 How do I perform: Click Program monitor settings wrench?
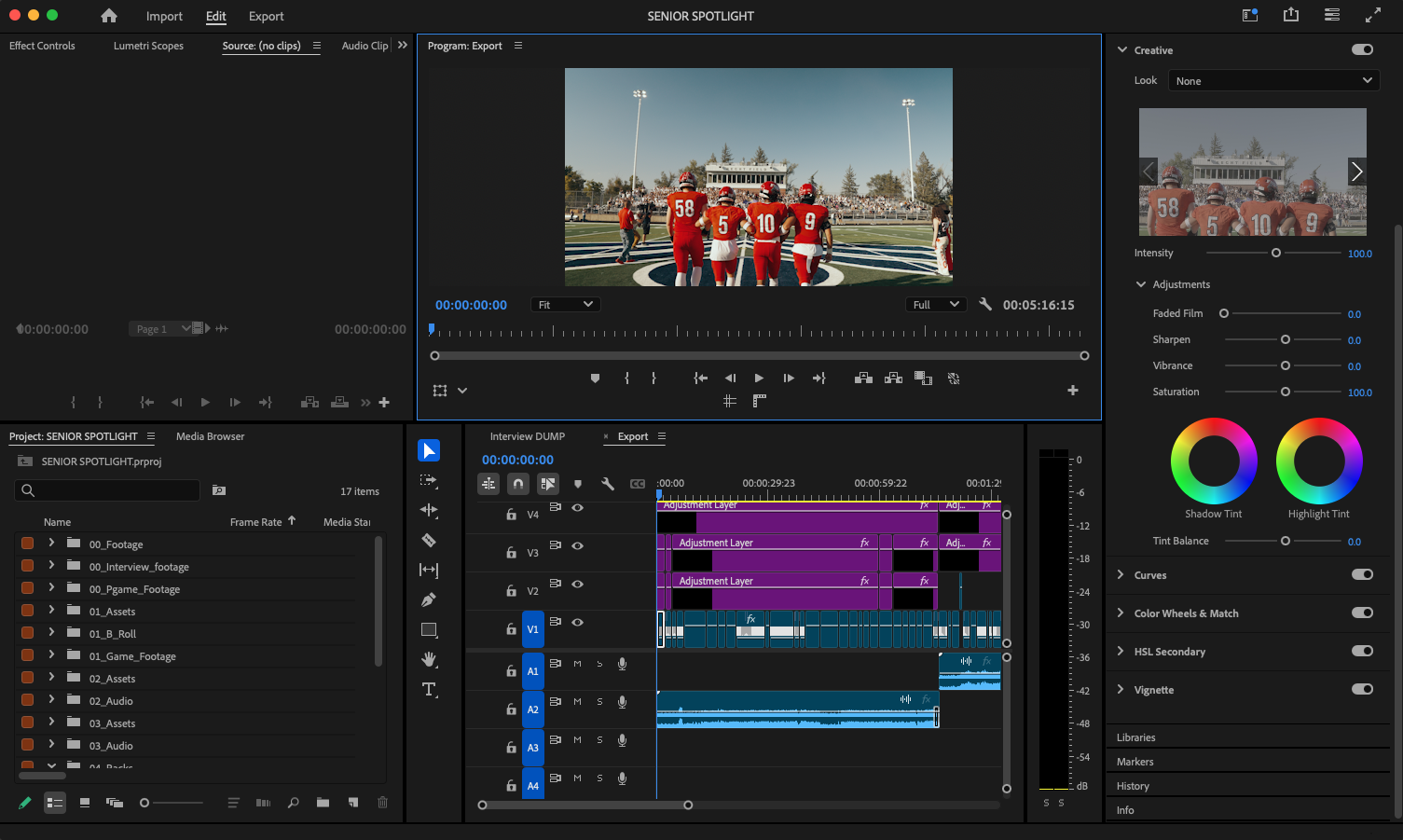pos(985,304)
